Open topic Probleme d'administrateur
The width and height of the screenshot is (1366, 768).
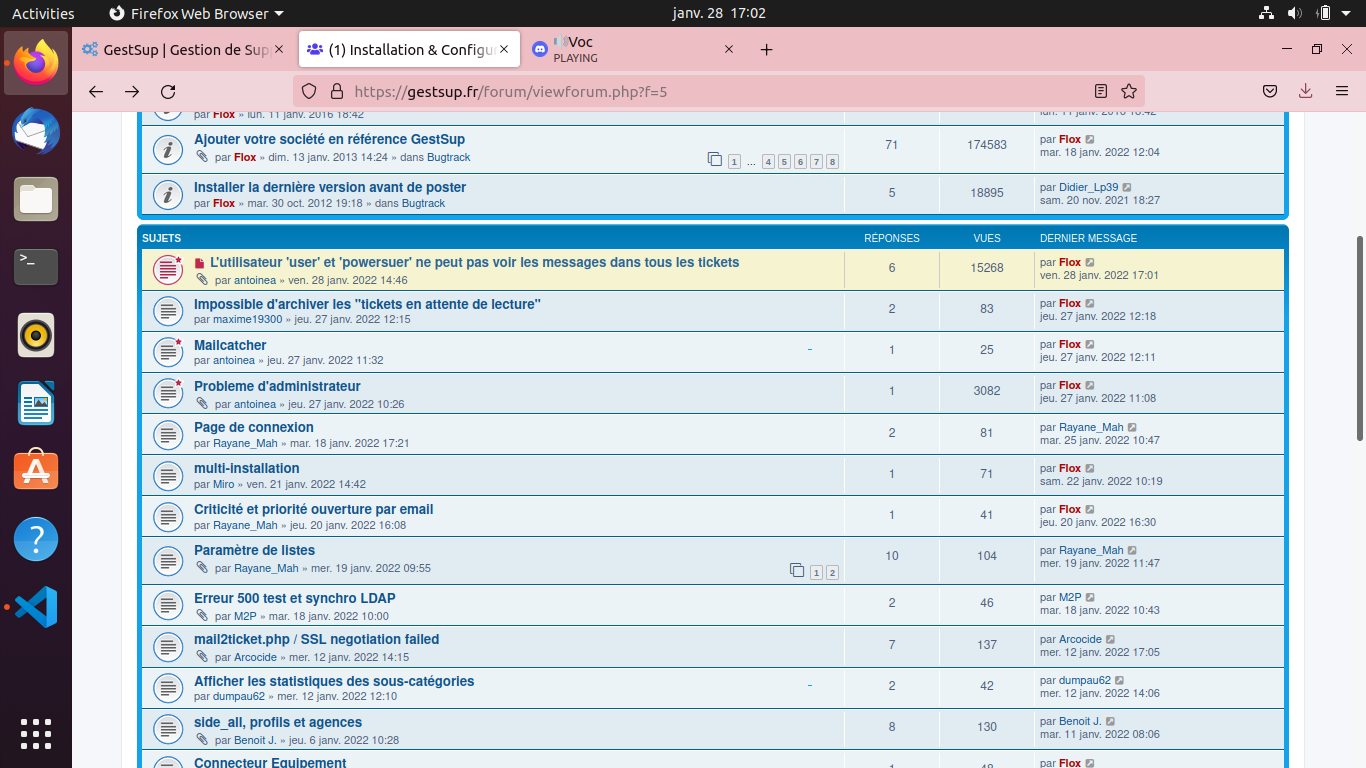(277, 386)
